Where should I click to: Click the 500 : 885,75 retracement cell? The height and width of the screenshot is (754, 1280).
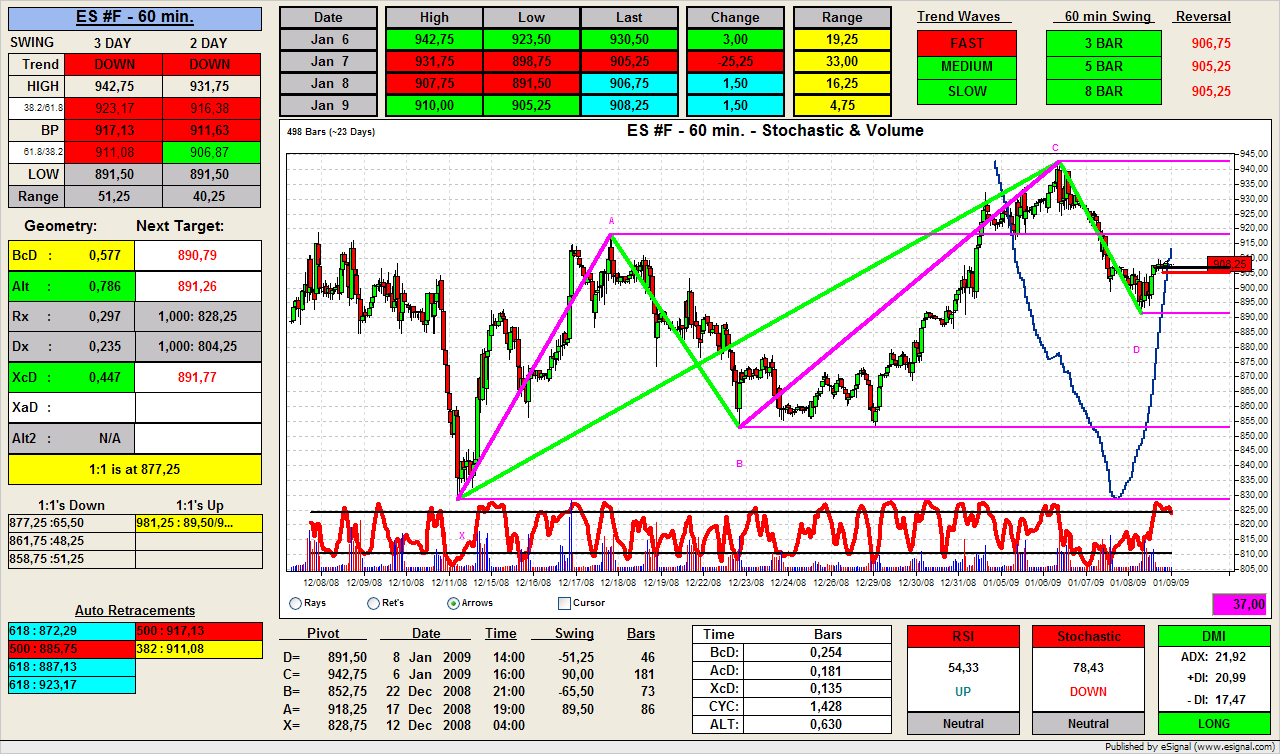click(71, 649)
